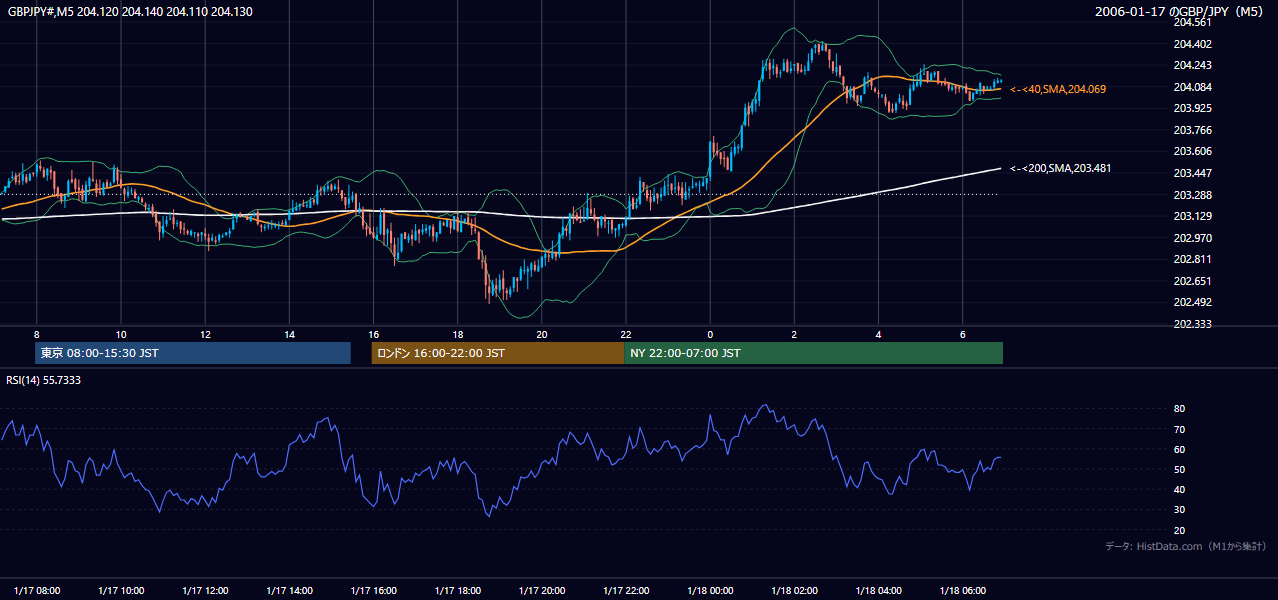Viewport: 1278px width, 600px height.
Task: Click price level 203.288 on price axis
Action: 1192,195
